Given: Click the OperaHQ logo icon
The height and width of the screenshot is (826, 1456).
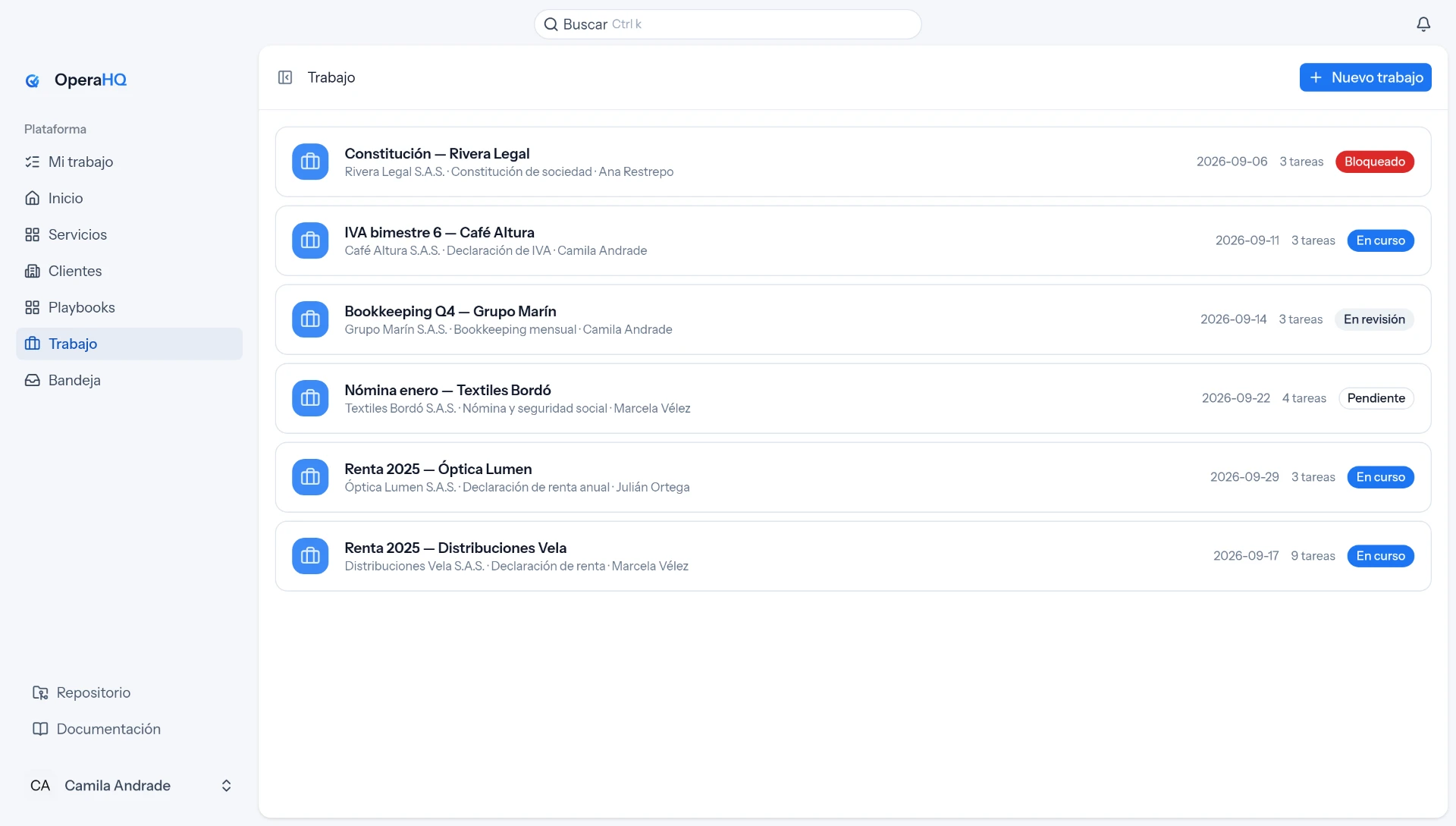Looking at the screenshot, I should tap(33, 80).
